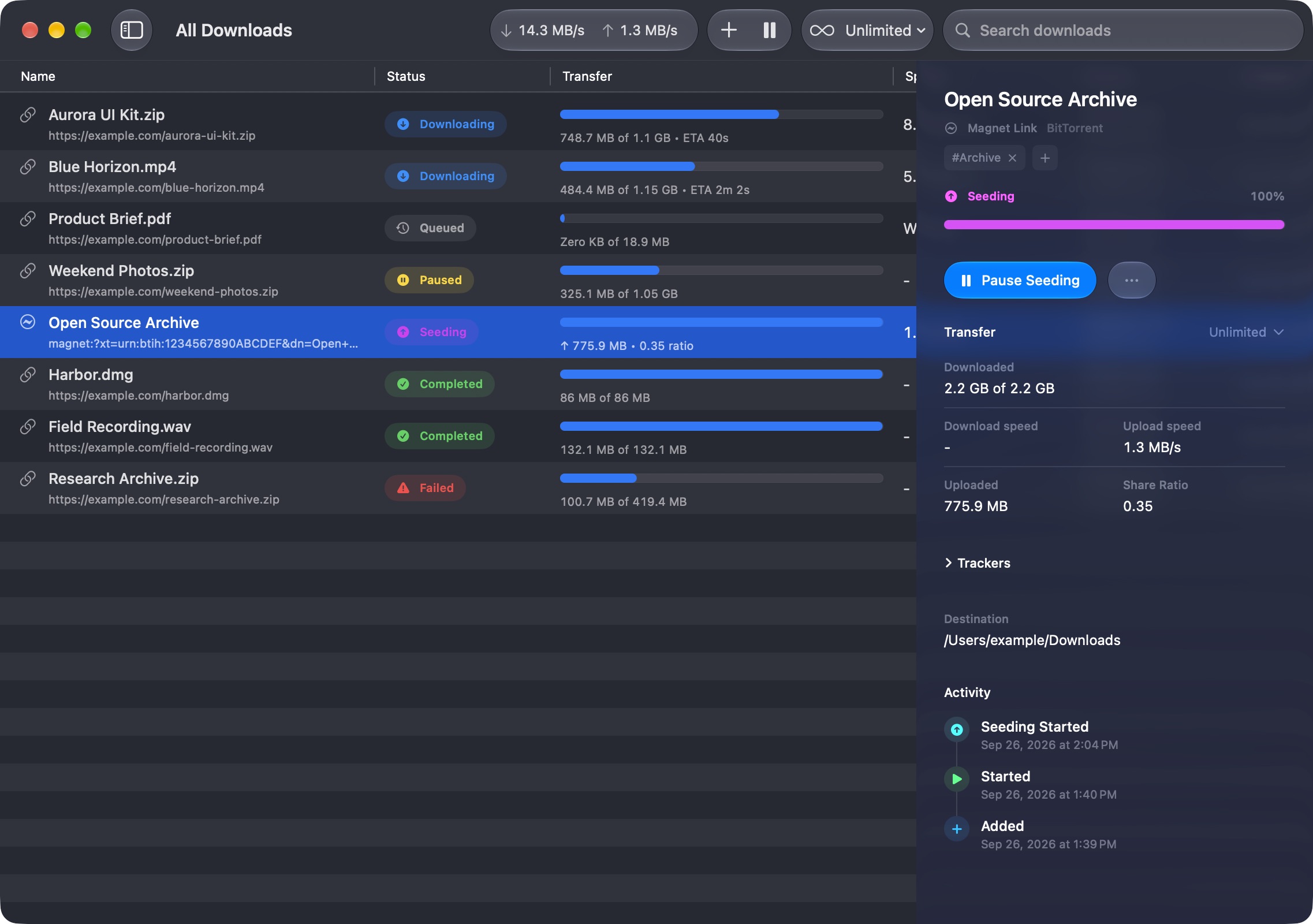Sort by the Status column header
1313x924 pixels.
406,76
